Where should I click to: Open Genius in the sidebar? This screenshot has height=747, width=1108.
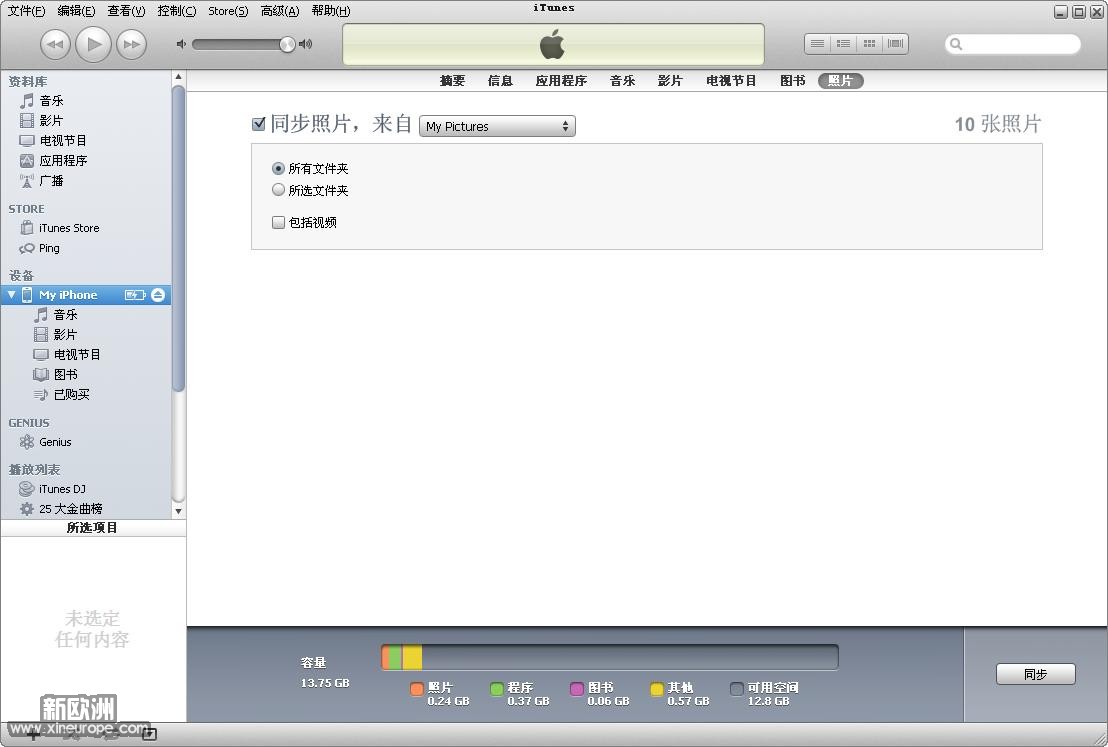[46, 442]
